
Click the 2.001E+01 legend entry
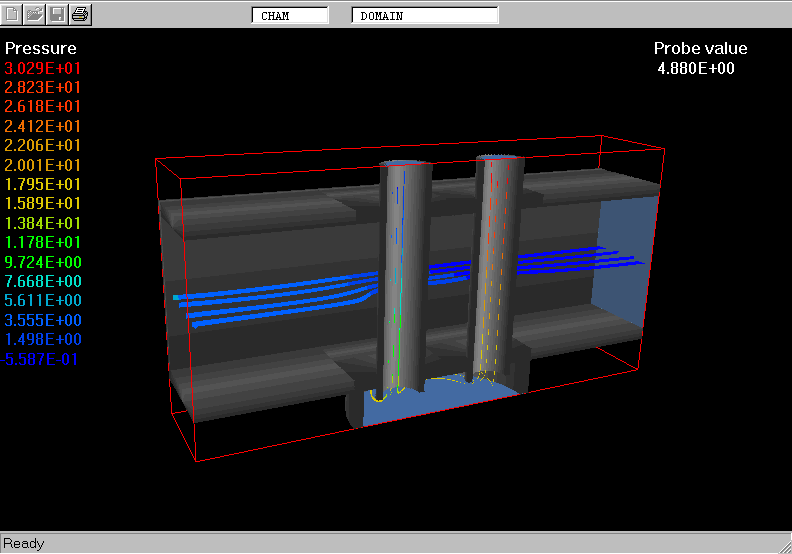click(43, 165)
